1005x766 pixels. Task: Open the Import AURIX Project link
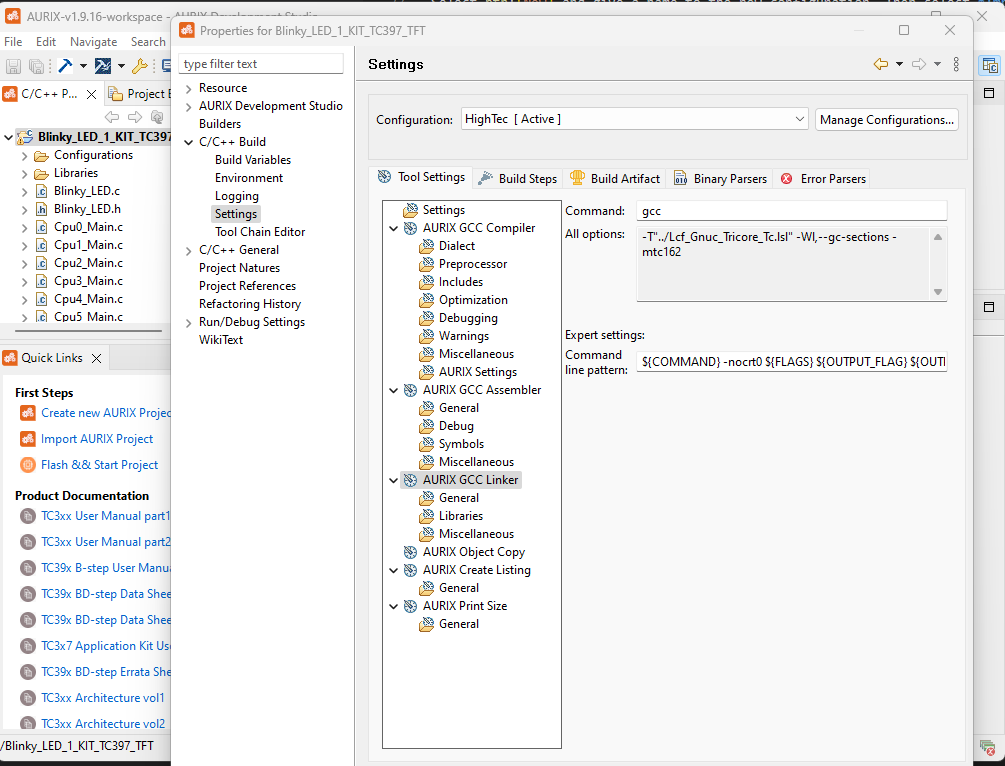(x=97, y=439)
